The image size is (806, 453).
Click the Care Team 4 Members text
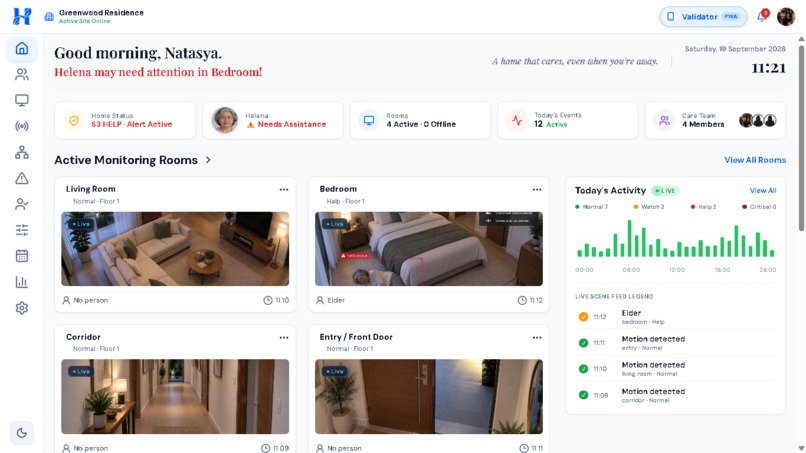tap(703, 124)
